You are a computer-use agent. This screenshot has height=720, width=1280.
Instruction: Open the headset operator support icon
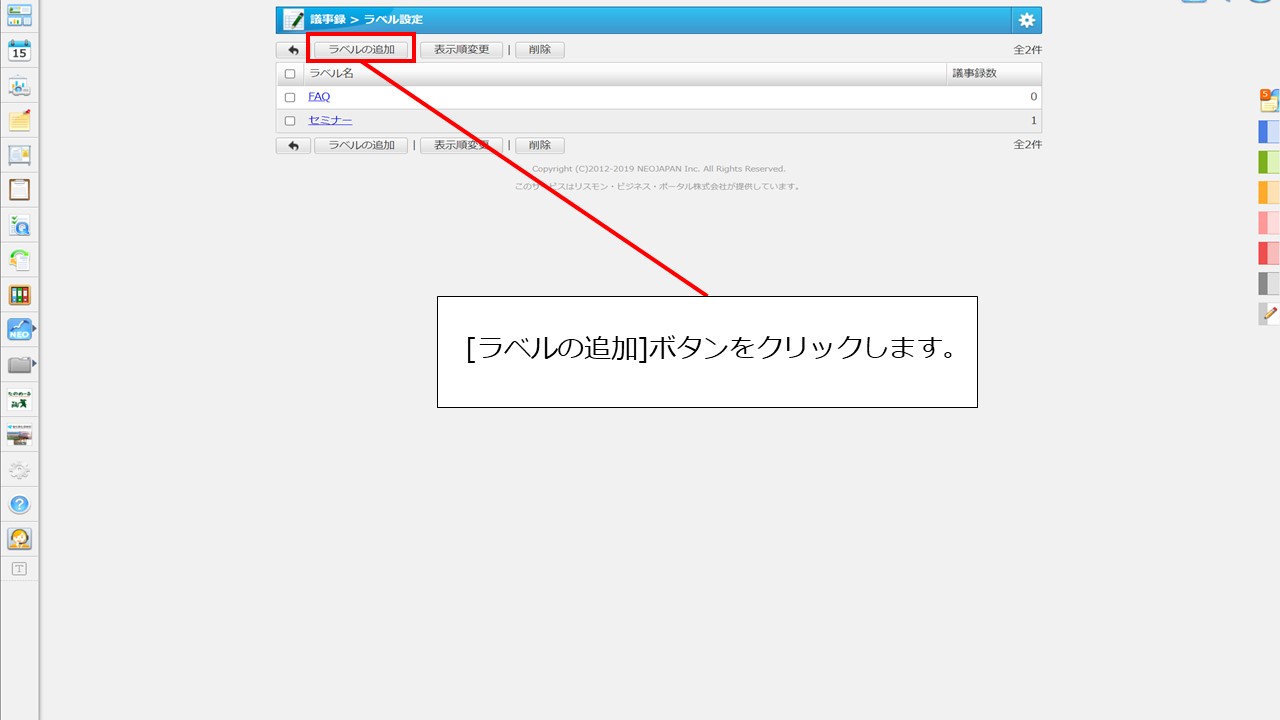tap(19, 539)
